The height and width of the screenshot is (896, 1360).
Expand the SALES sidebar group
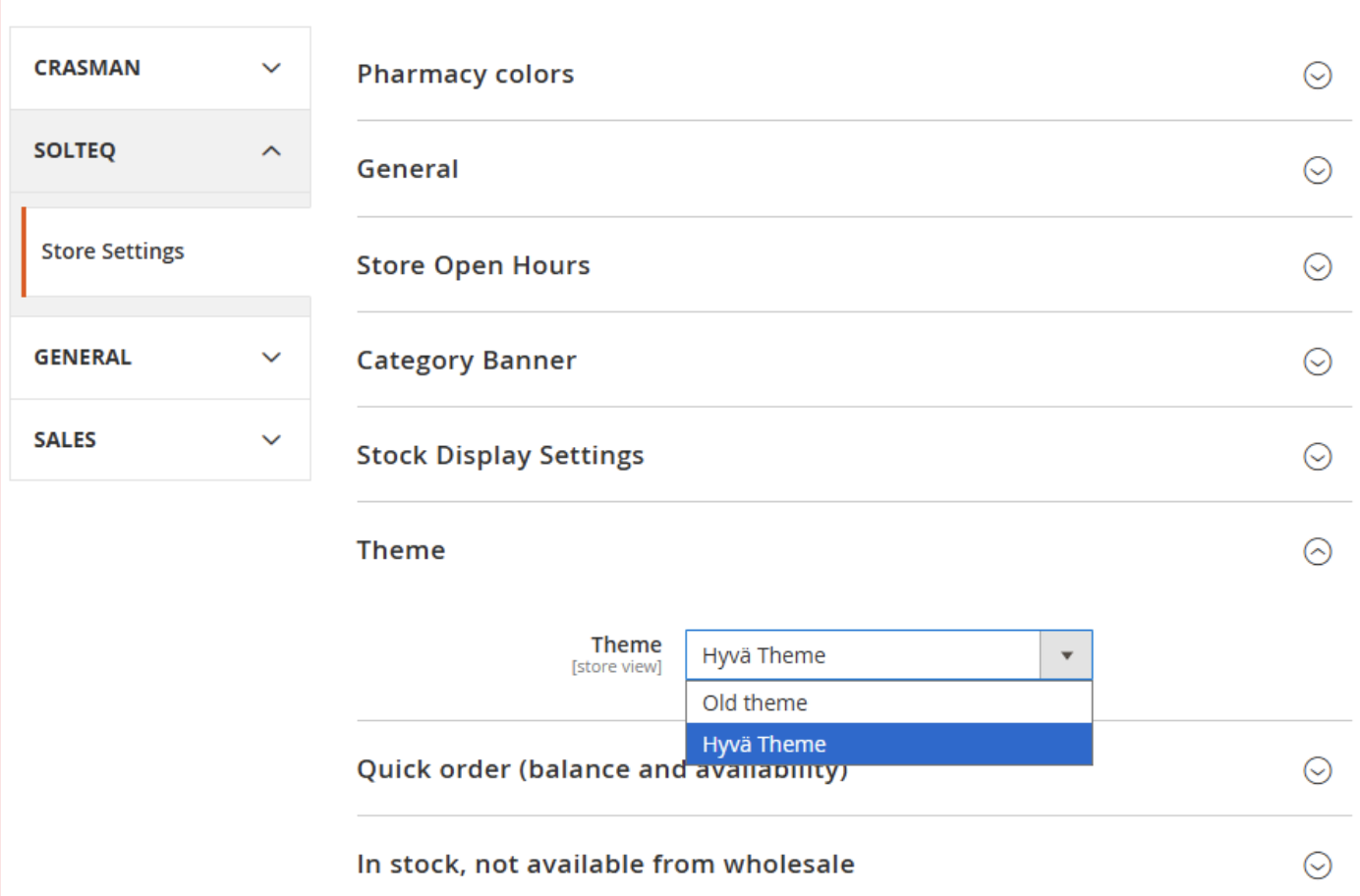pyautogui.click(x=160, y=440)
